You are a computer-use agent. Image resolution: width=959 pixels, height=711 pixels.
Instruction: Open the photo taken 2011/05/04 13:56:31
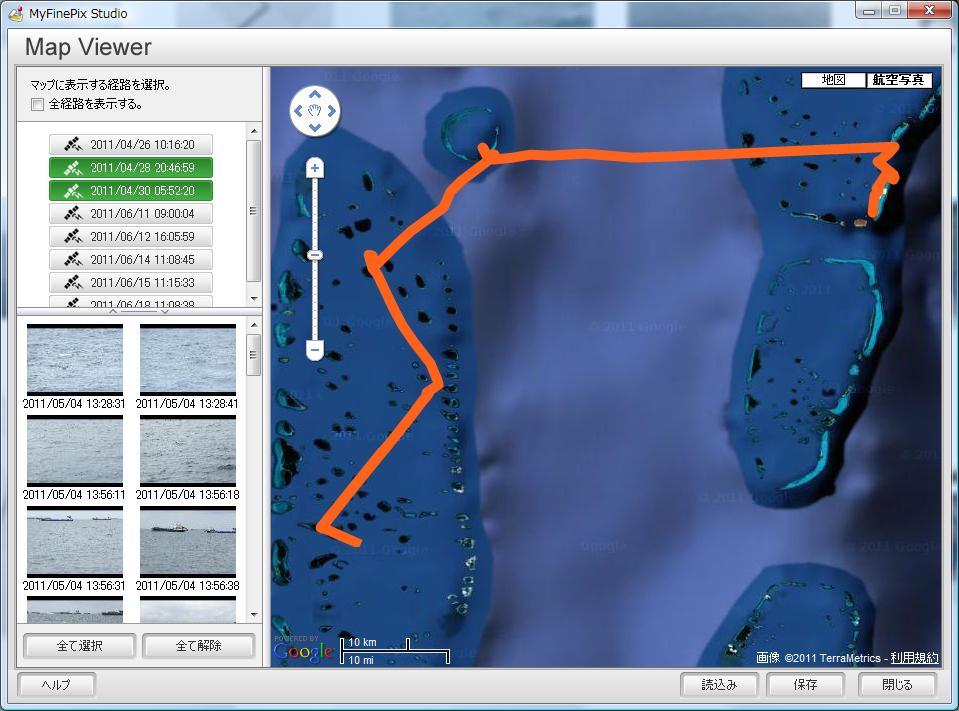tap(75, 542)
